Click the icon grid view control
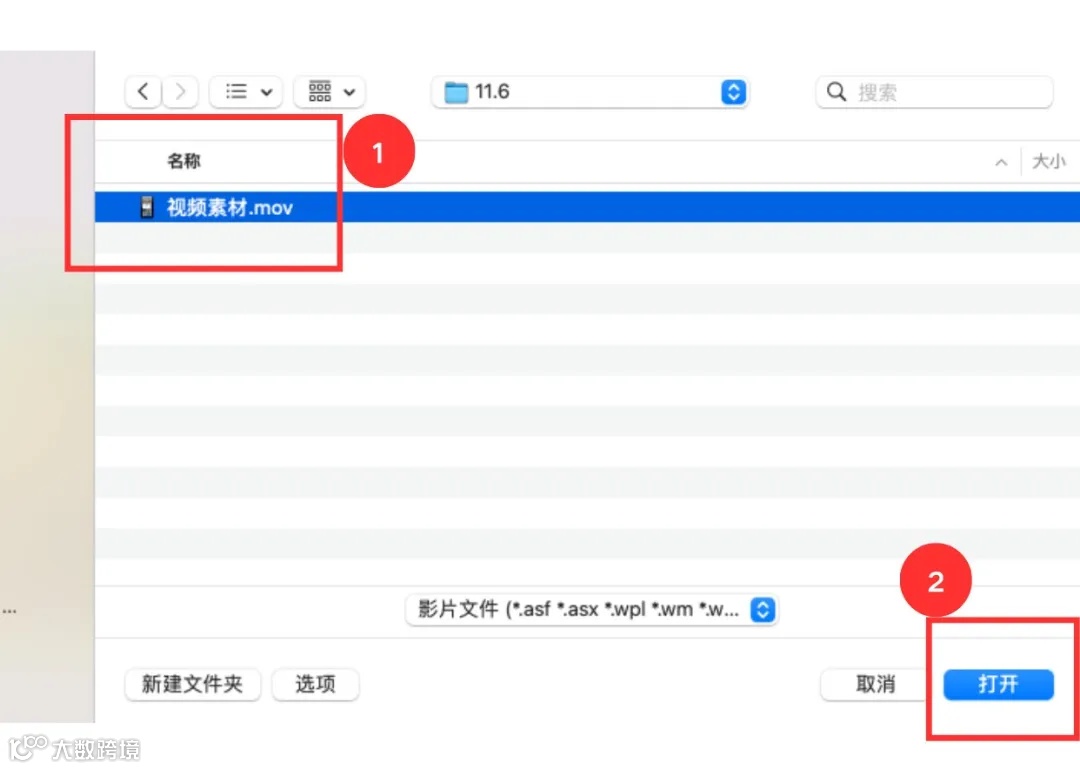 click(x=320, y=91)
